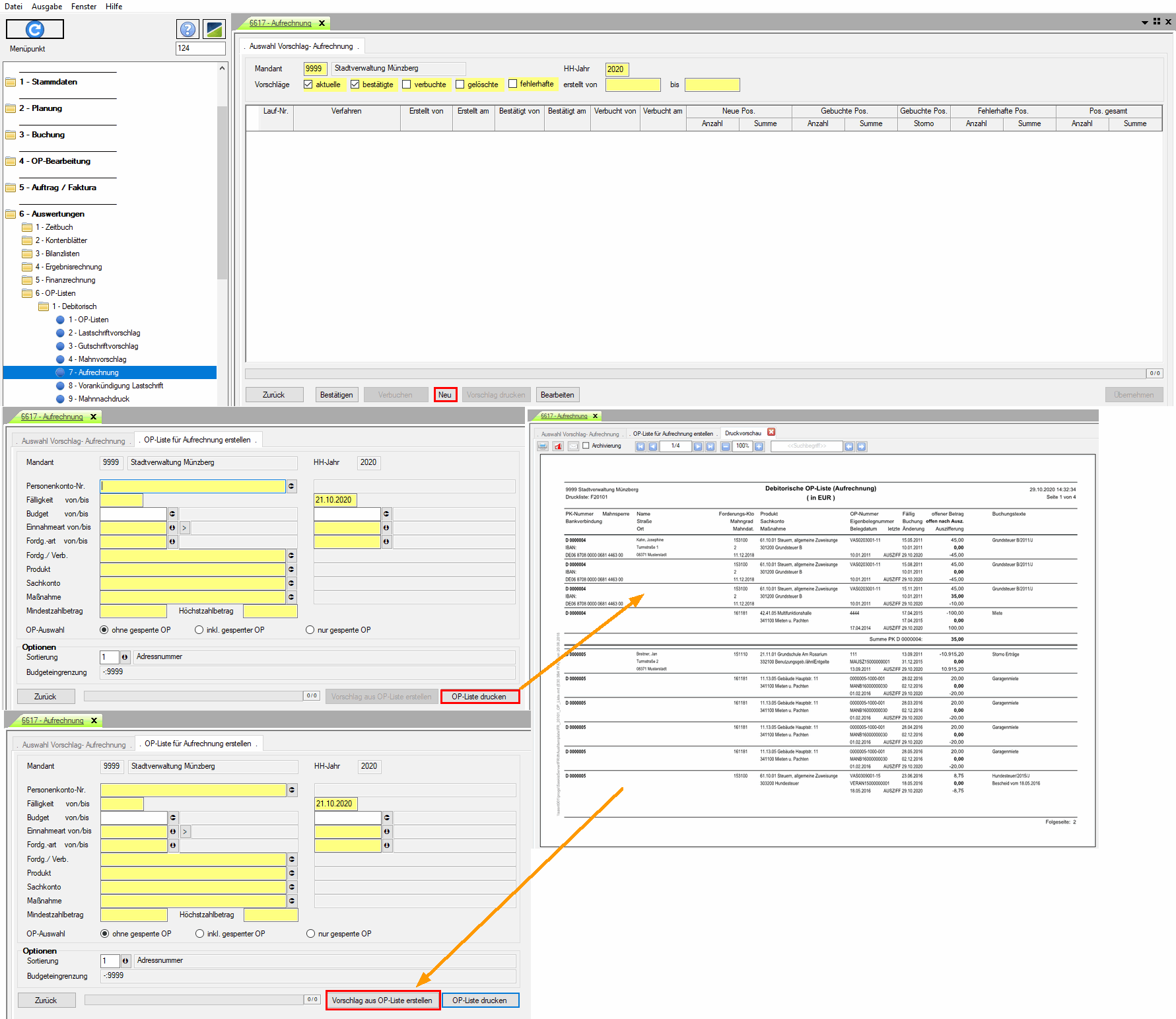The height and width of the screenshot is (1019, 1176).
Task: Check the 'fehlerhafte' Vorschläge checkbox
Action: click(512, 84)
